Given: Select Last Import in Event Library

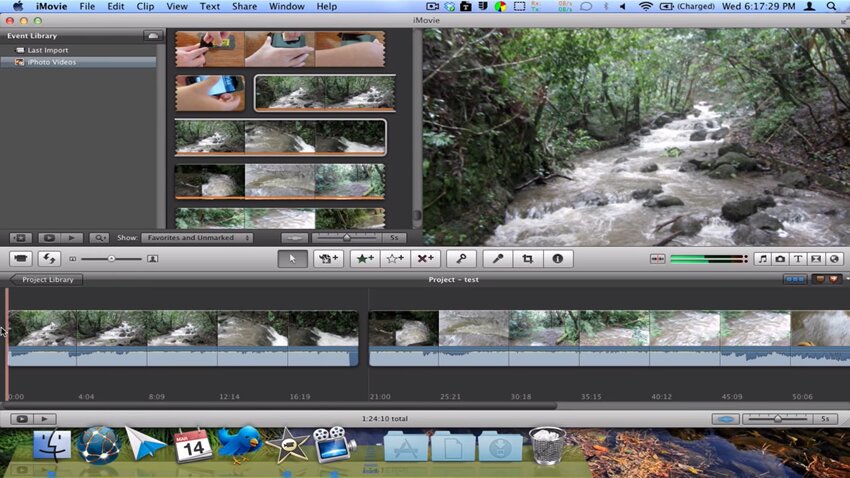Looking at the screenshot, I should coord(48,50).
